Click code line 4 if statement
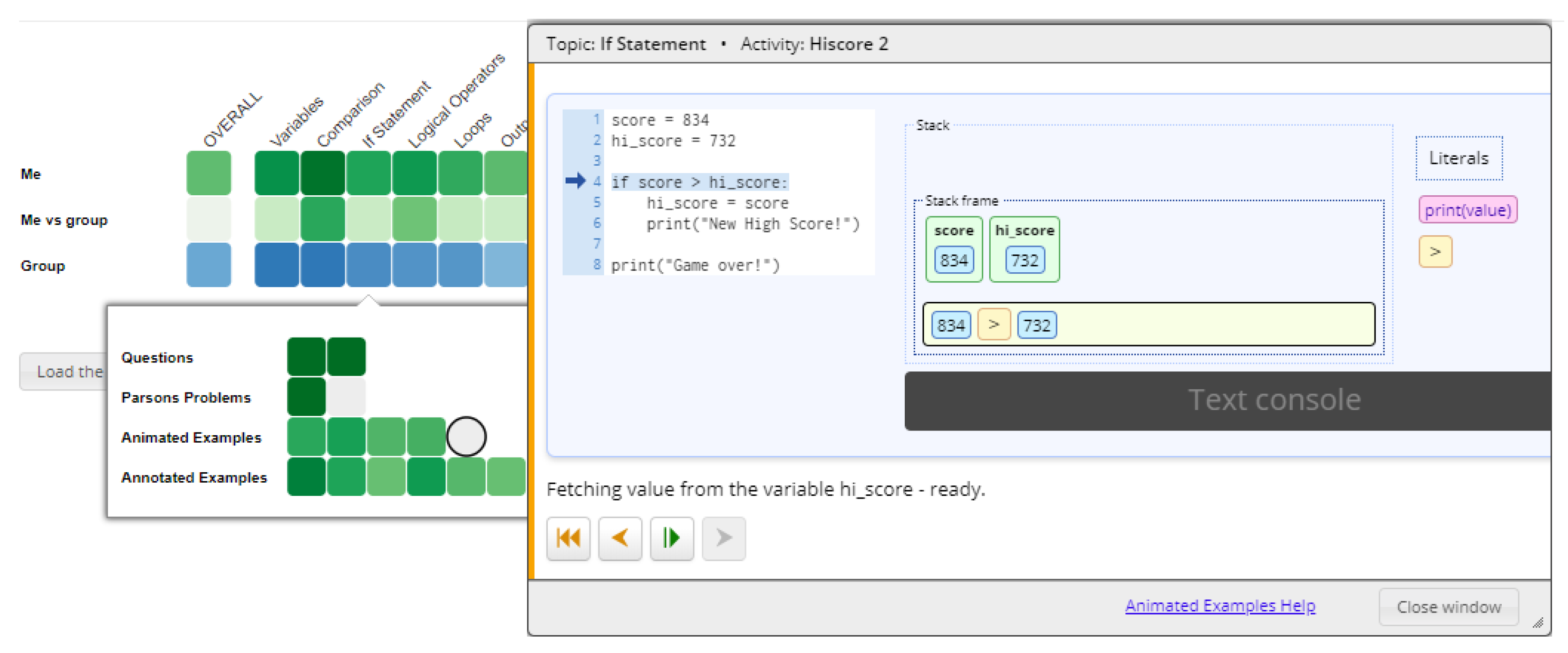The image size is (1568, 653). 699,182
